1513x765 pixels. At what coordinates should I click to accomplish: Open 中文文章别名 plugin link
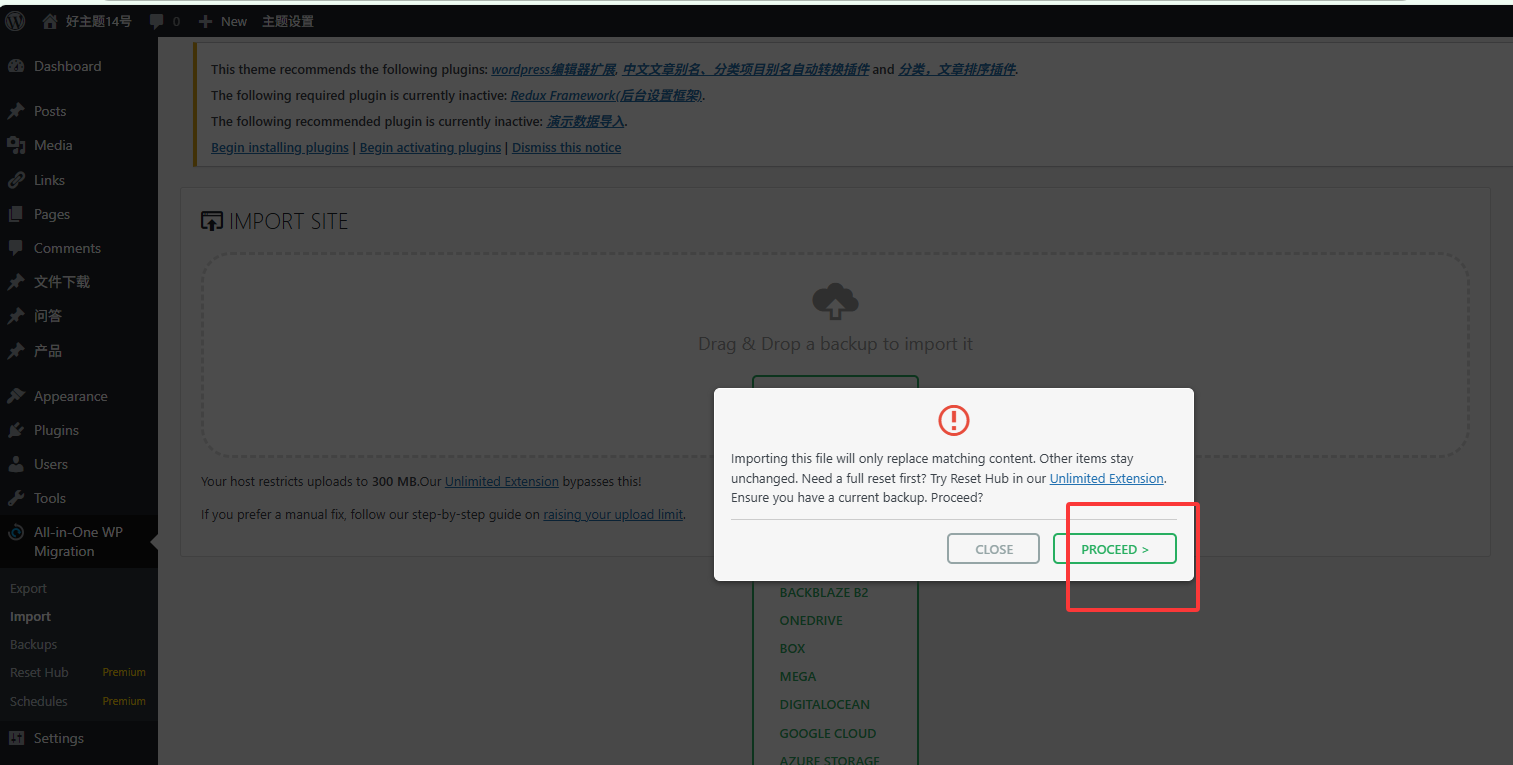coord(746,70)
